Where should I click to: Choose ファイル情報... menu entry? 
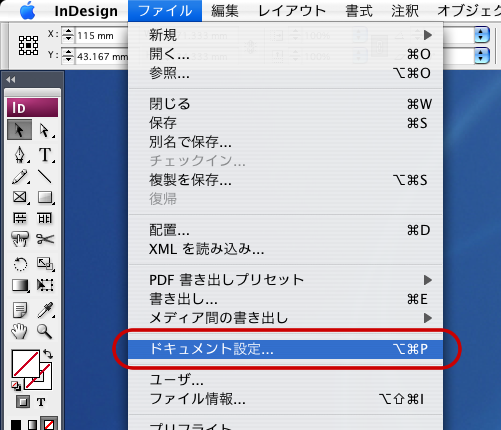point(286,399)
